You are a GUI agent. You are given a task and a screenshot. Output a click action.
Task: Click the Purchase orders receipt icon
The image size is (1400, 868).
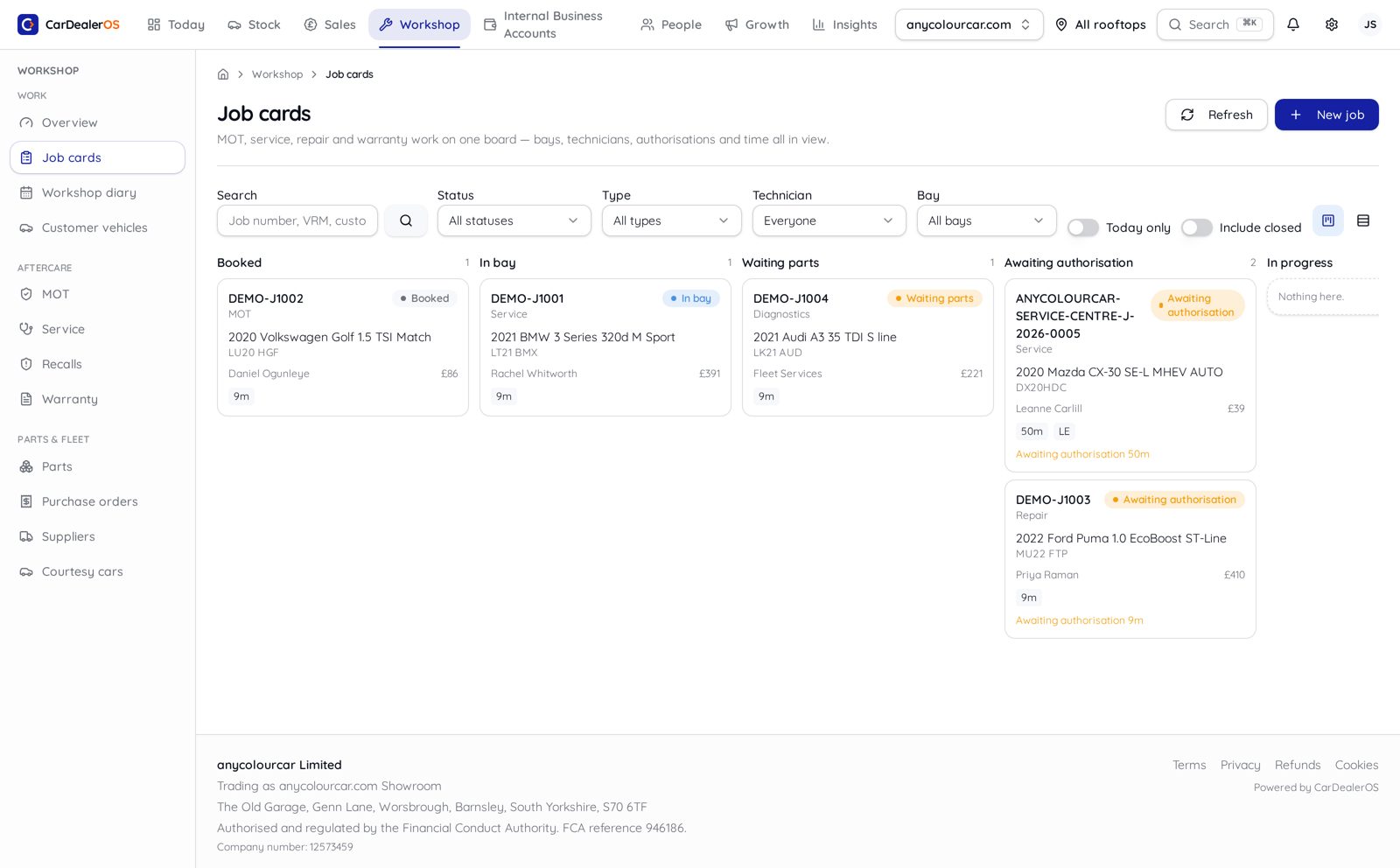coord(26,501)
